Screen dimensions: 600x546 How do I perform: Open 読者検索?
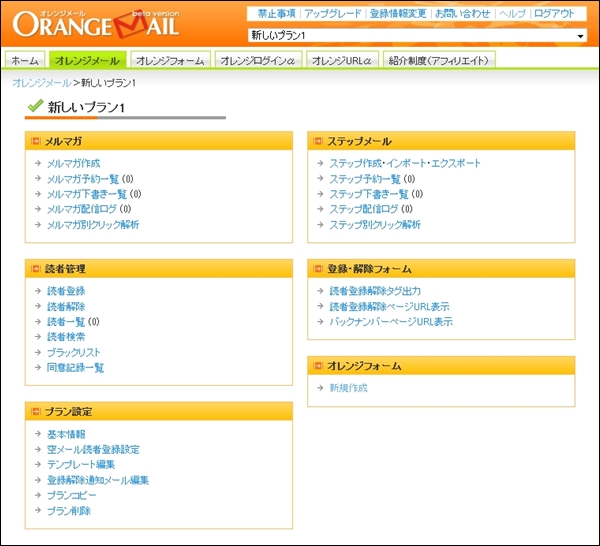click(66, 337)
